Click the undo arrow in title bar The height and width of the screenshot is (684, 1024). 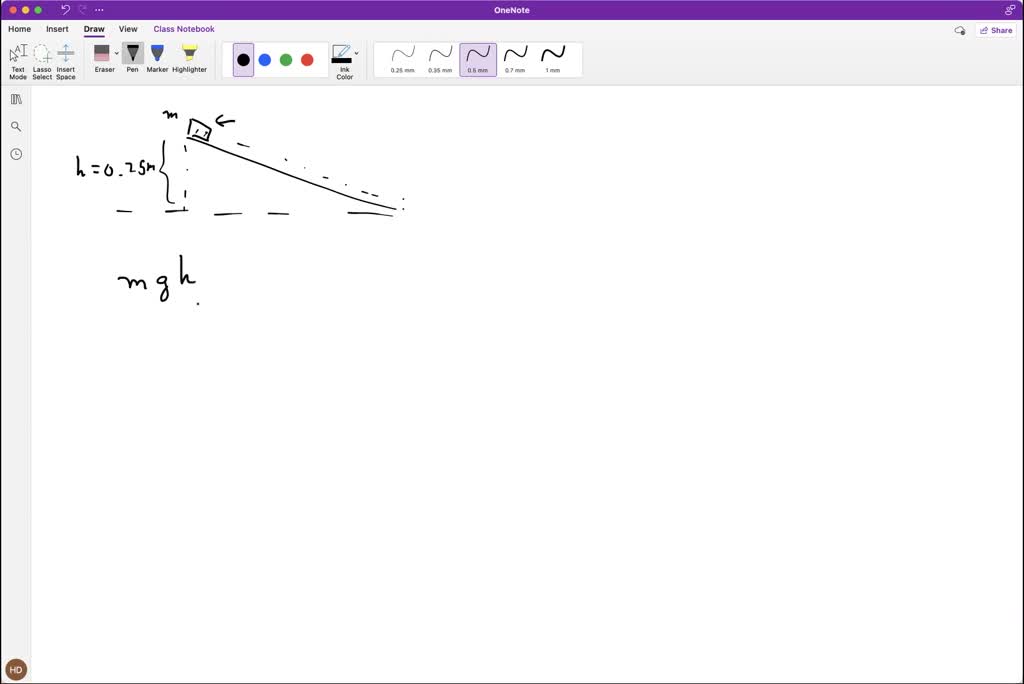[66, 10]
